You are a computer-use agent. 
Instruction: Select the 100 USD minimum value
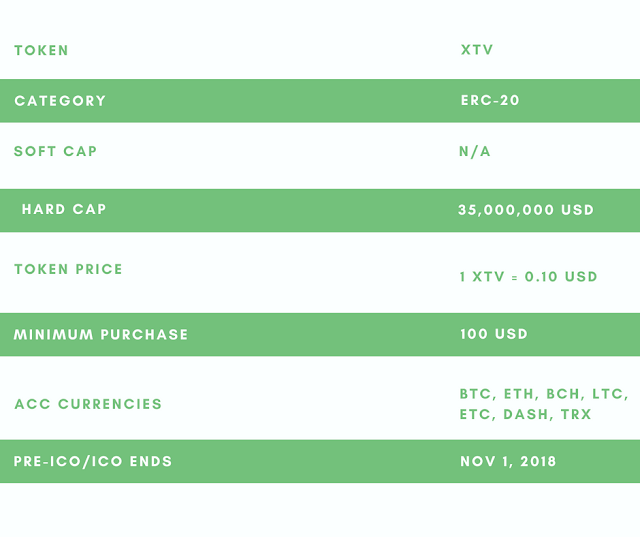(494, 334)
